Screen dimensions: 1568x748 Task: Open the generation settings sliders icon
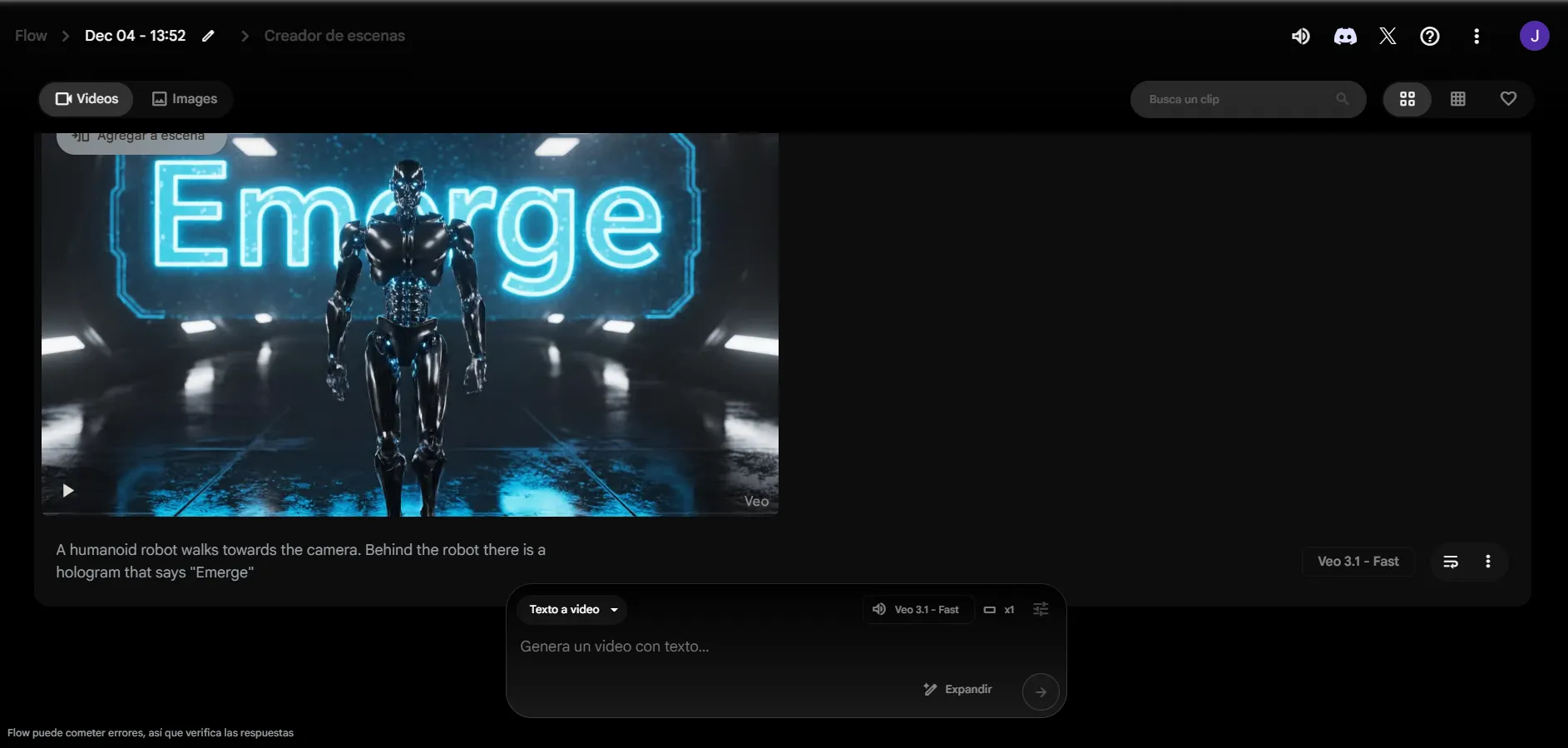point(1040,609)
